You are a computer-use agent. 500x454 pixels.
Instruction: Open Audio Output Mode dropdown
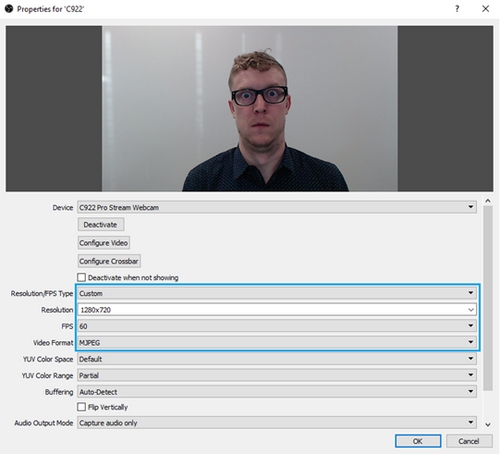277,422
